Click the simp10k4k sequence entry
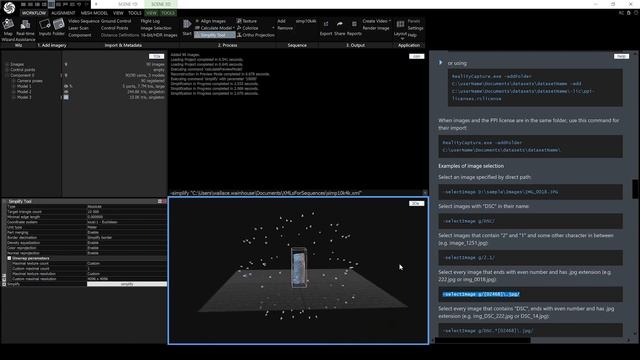Image resolution: width=640 pixels, height=360 pixels. (x=306, y=21)
